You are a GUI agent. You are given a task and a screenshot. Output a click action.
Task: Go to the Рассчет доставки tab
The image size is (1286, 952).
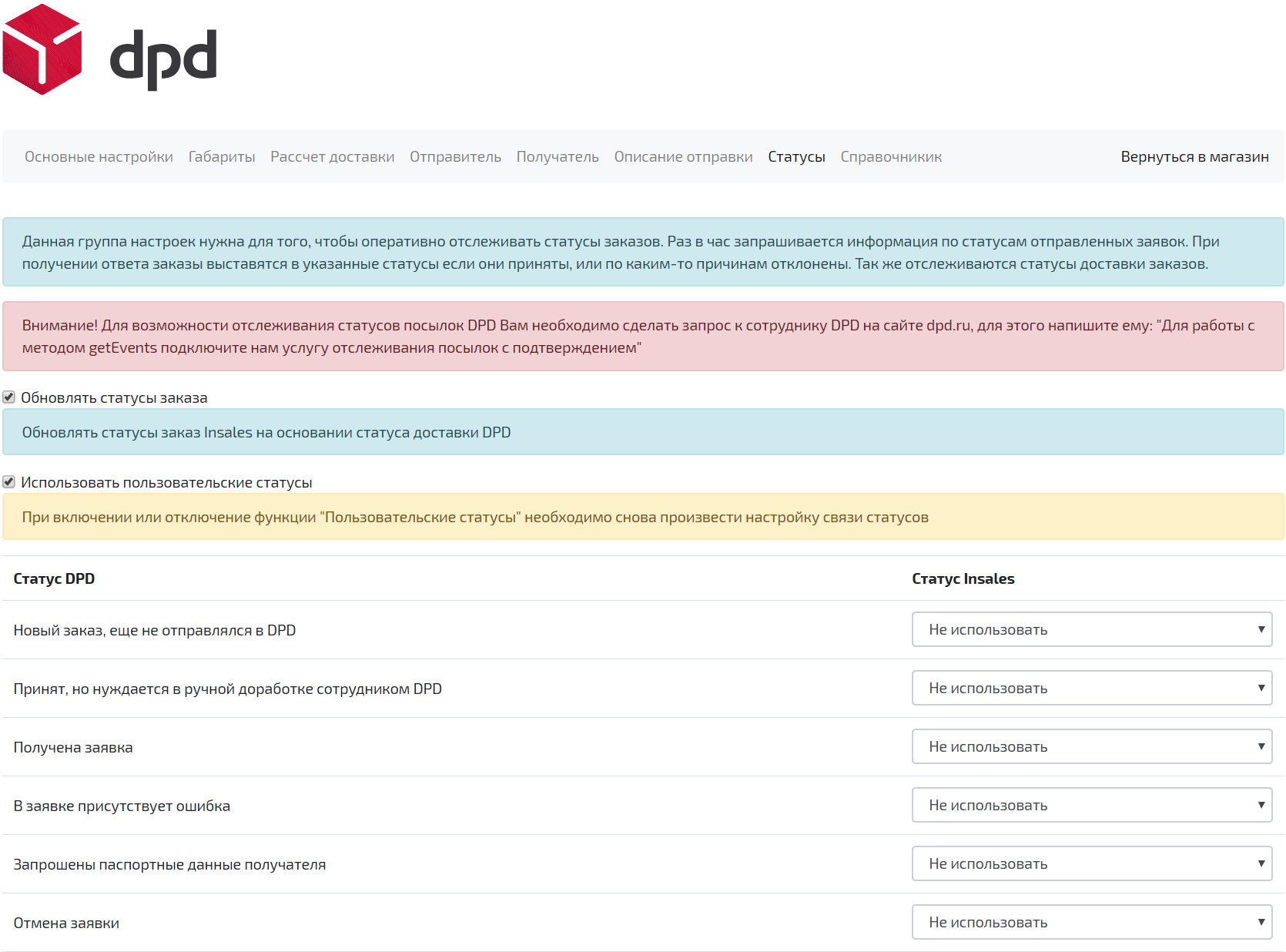click(333, 156)
